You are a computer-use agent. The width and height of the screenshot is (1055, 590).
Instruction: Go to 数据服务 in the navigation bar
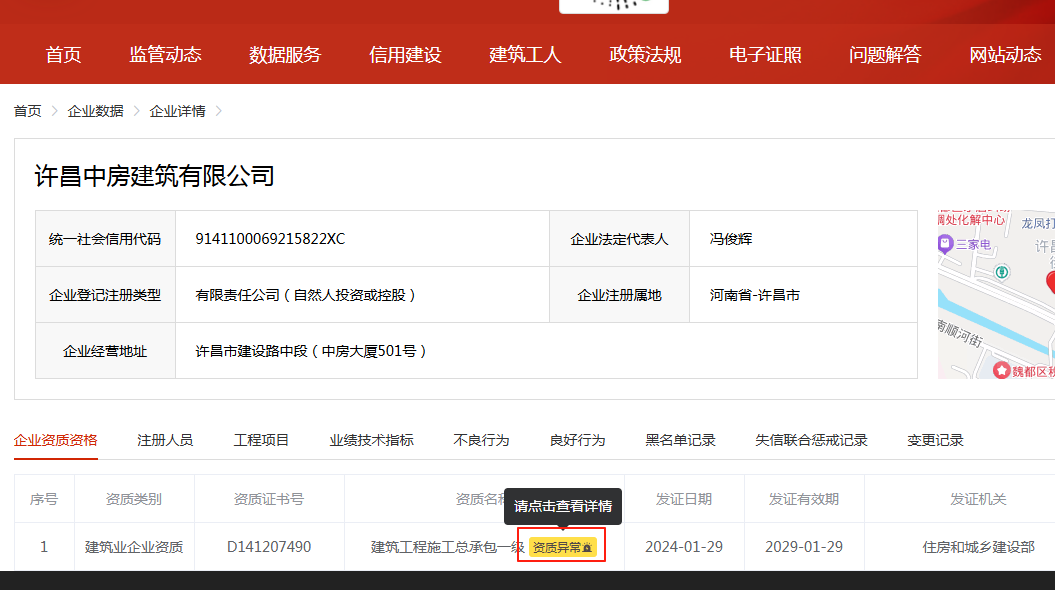coord(285,55)
